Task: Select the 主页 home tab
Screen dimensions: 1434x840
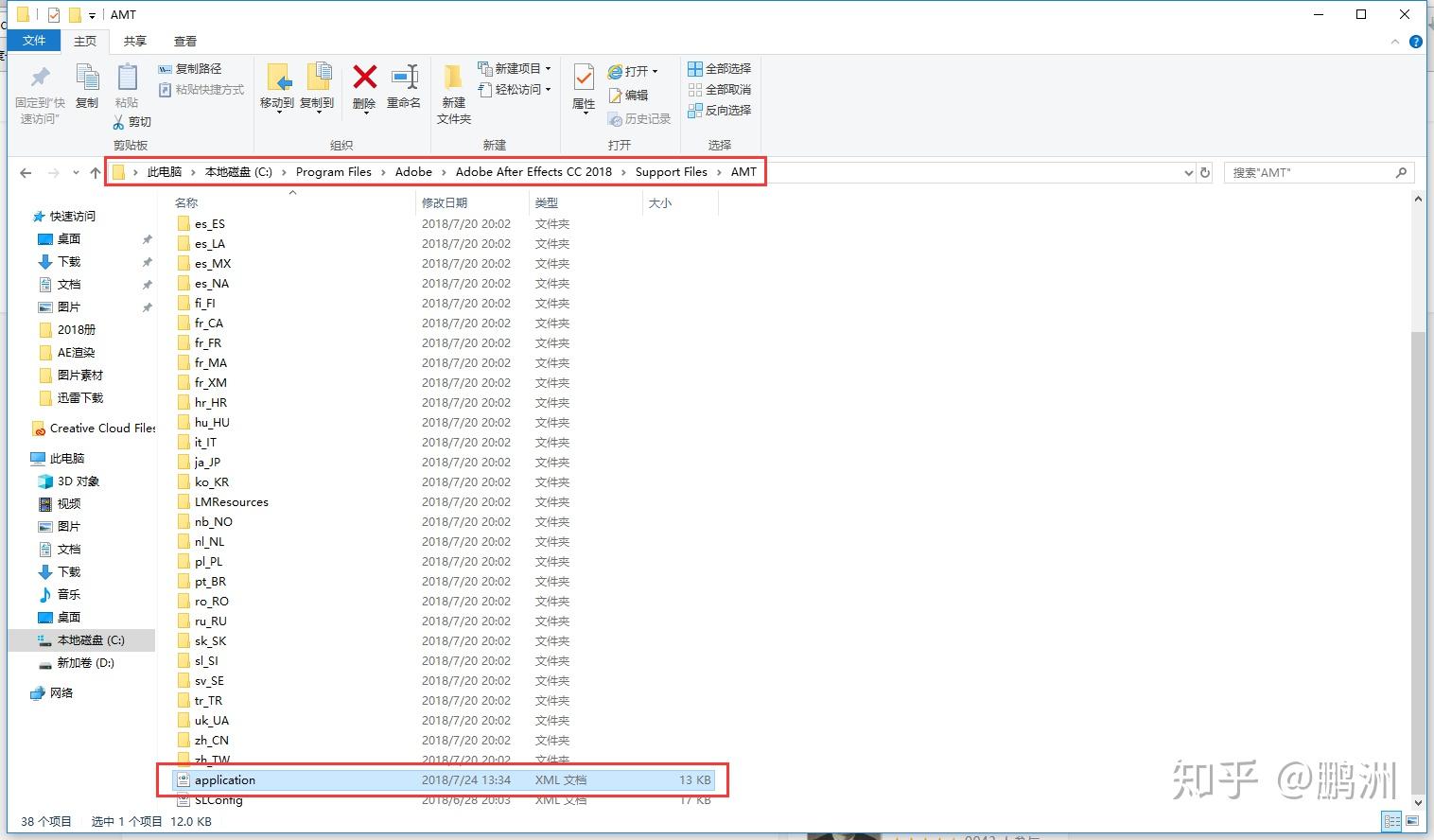Action: [x=85, y=41]
